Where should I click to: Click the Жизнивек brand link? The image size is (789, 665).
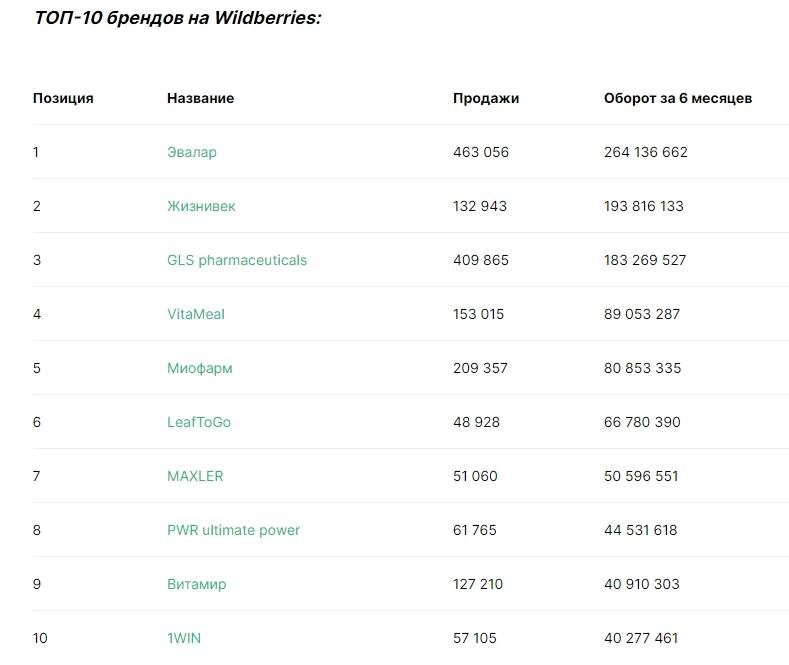click(201, 206)
